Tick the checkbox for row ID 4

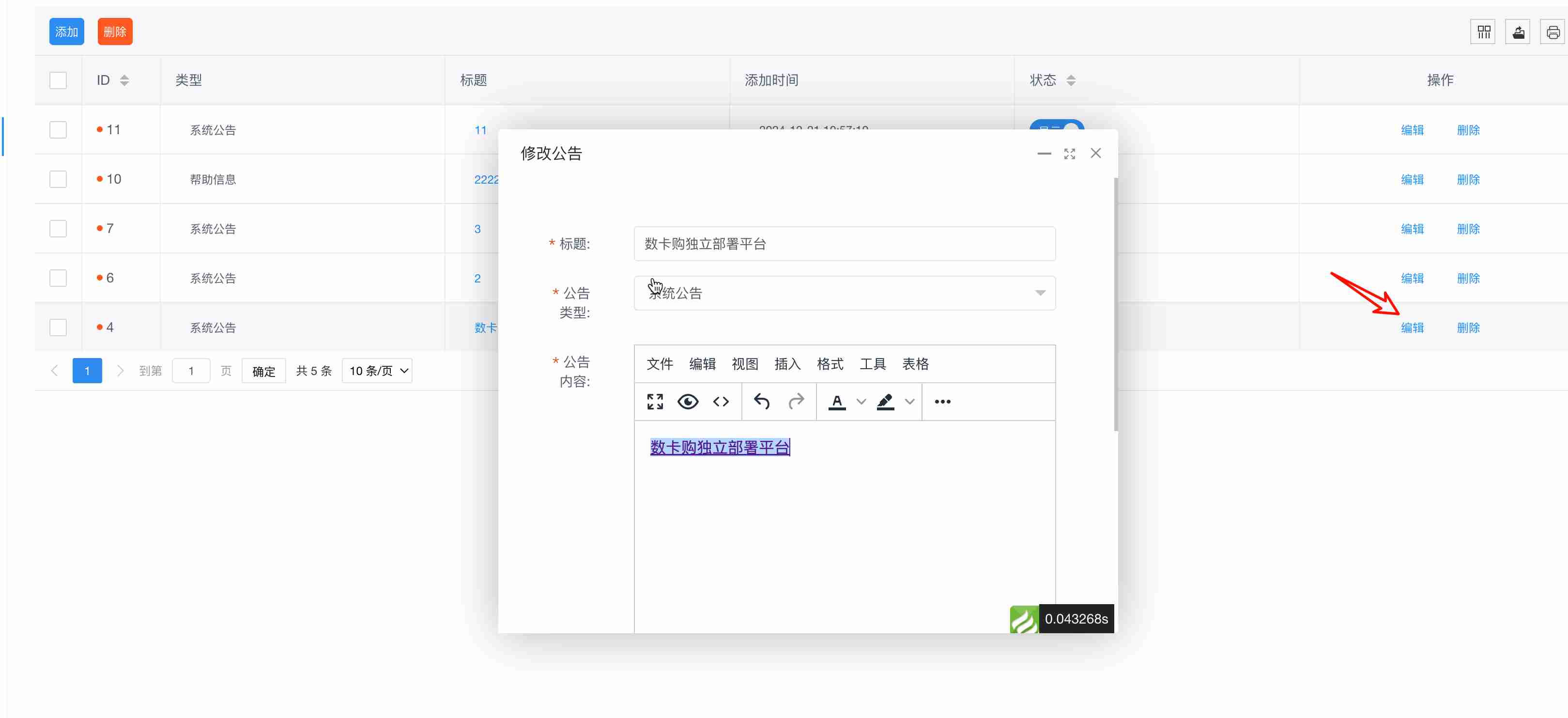[58, 328]
